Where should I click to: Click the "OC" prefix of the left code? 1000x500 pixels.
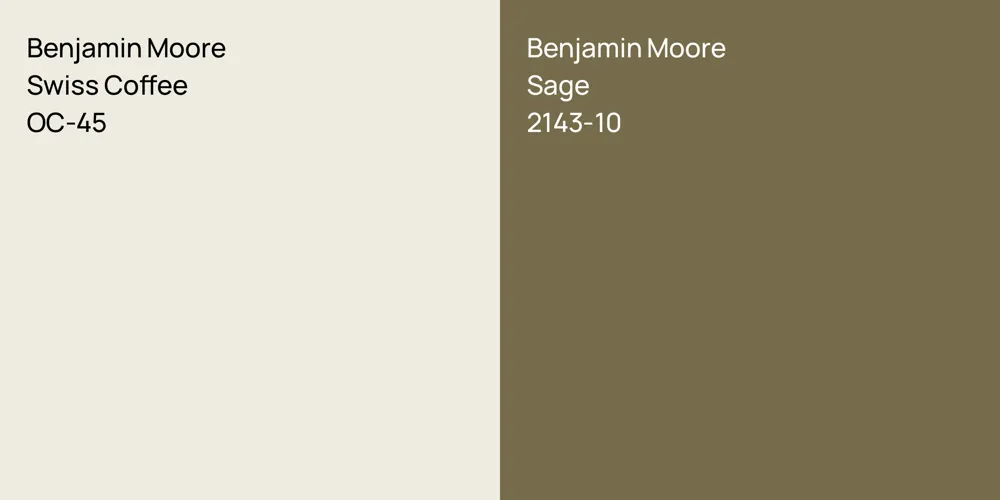(44, 123)
